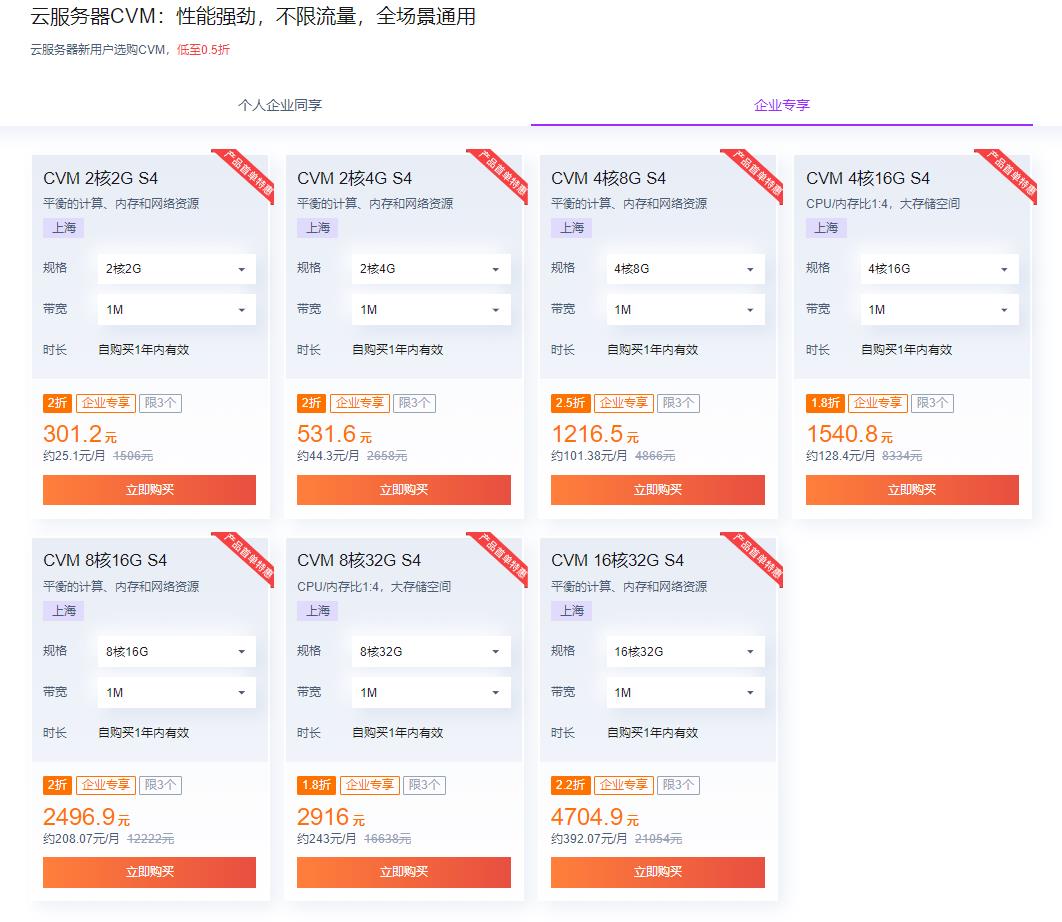Viewport: 1062px width, 922px height.
Task: Click the struck-through 1506元 original price
Action: pyautogui.click(x=133, y=456)
